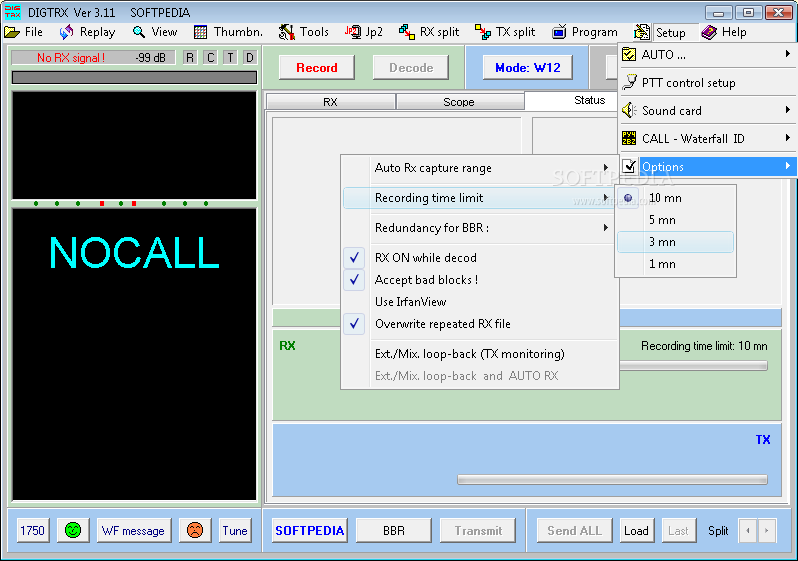Click the DIGTRX title bar logo
The width and height of the screenshot is (798, 561).
tap(12, 12)
